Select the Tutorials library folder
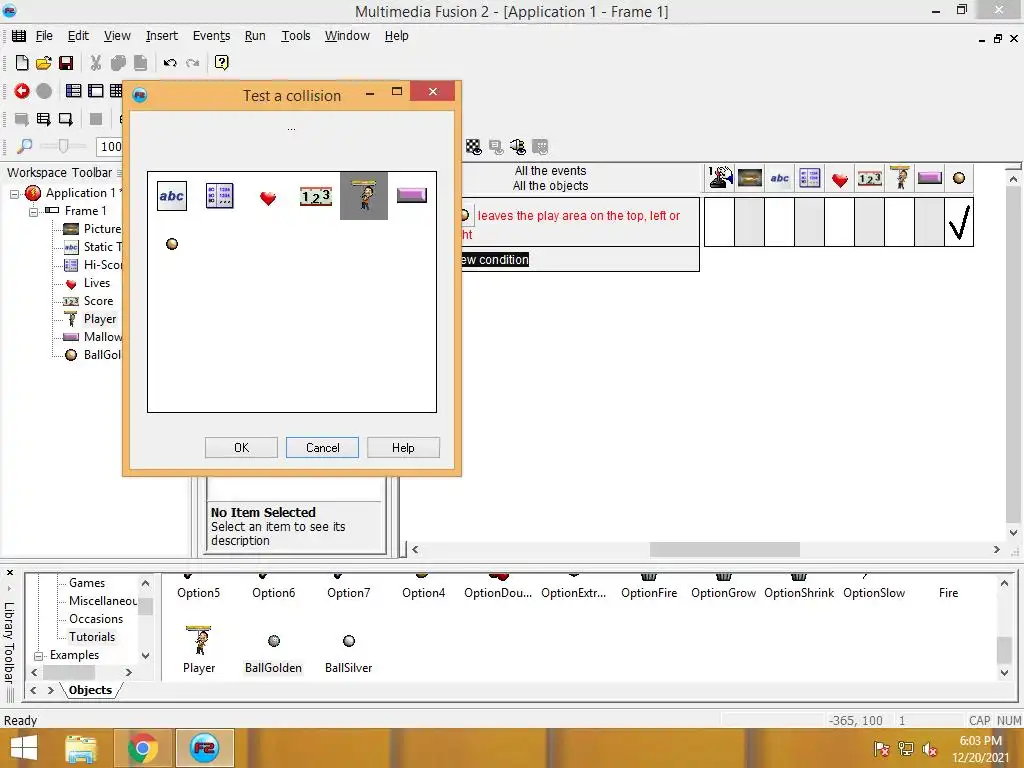Image resolution: width=1024 pixels, height=768 pixels. coord(92,637)
